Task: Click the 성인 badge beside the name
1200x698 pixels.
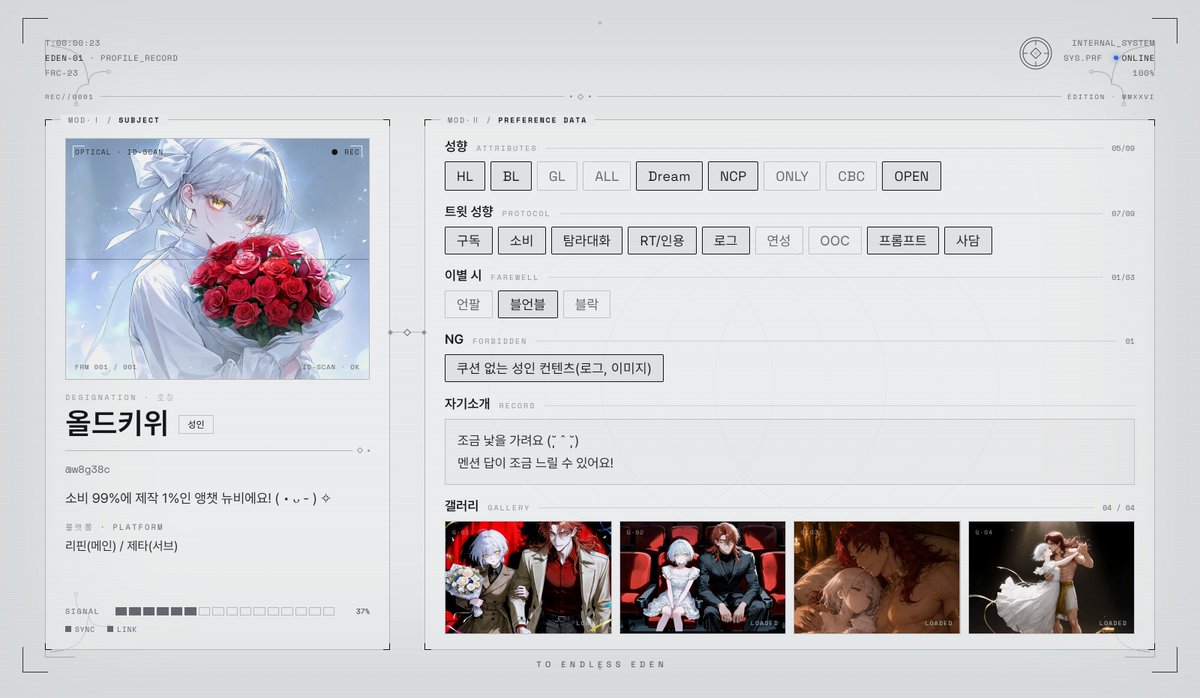Action: tap(196, 424)
